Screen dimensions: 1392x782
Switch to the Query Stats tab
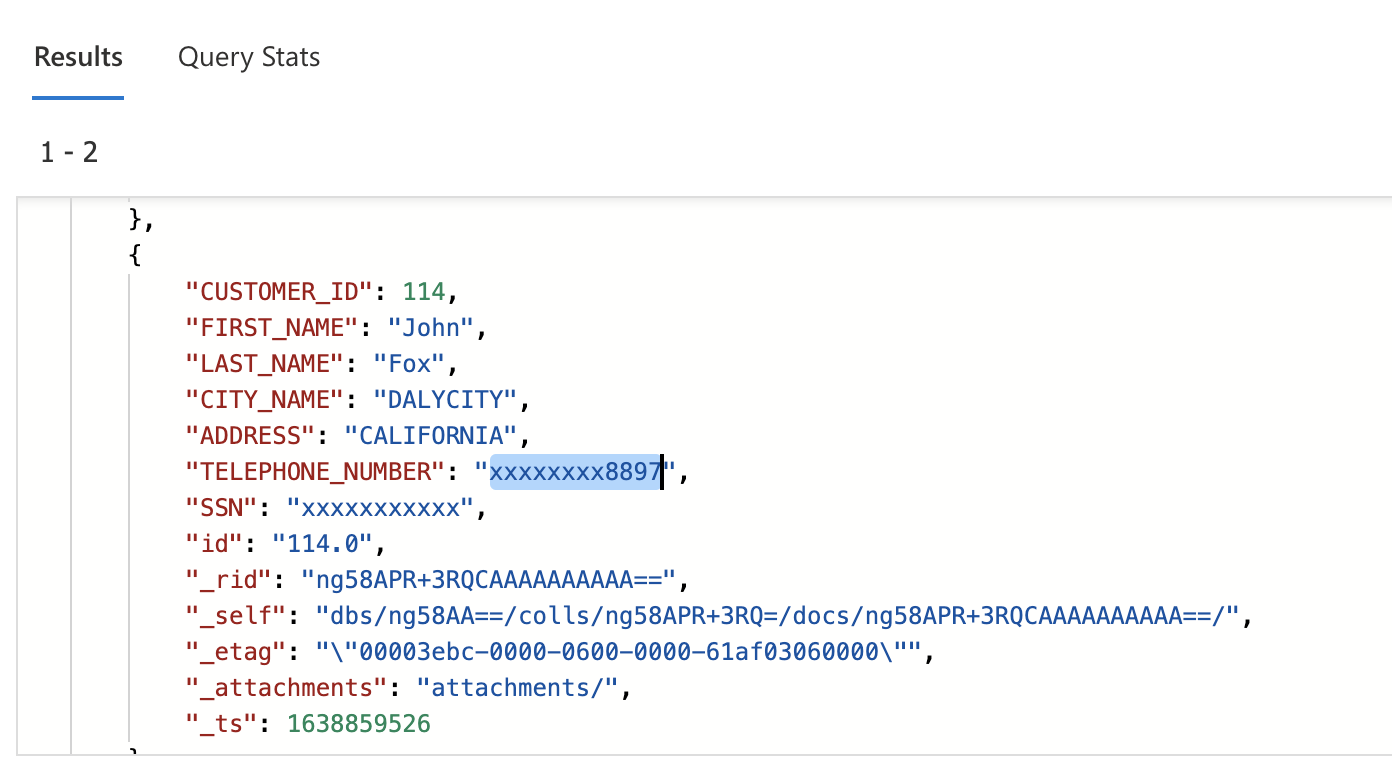click(249, 57)
